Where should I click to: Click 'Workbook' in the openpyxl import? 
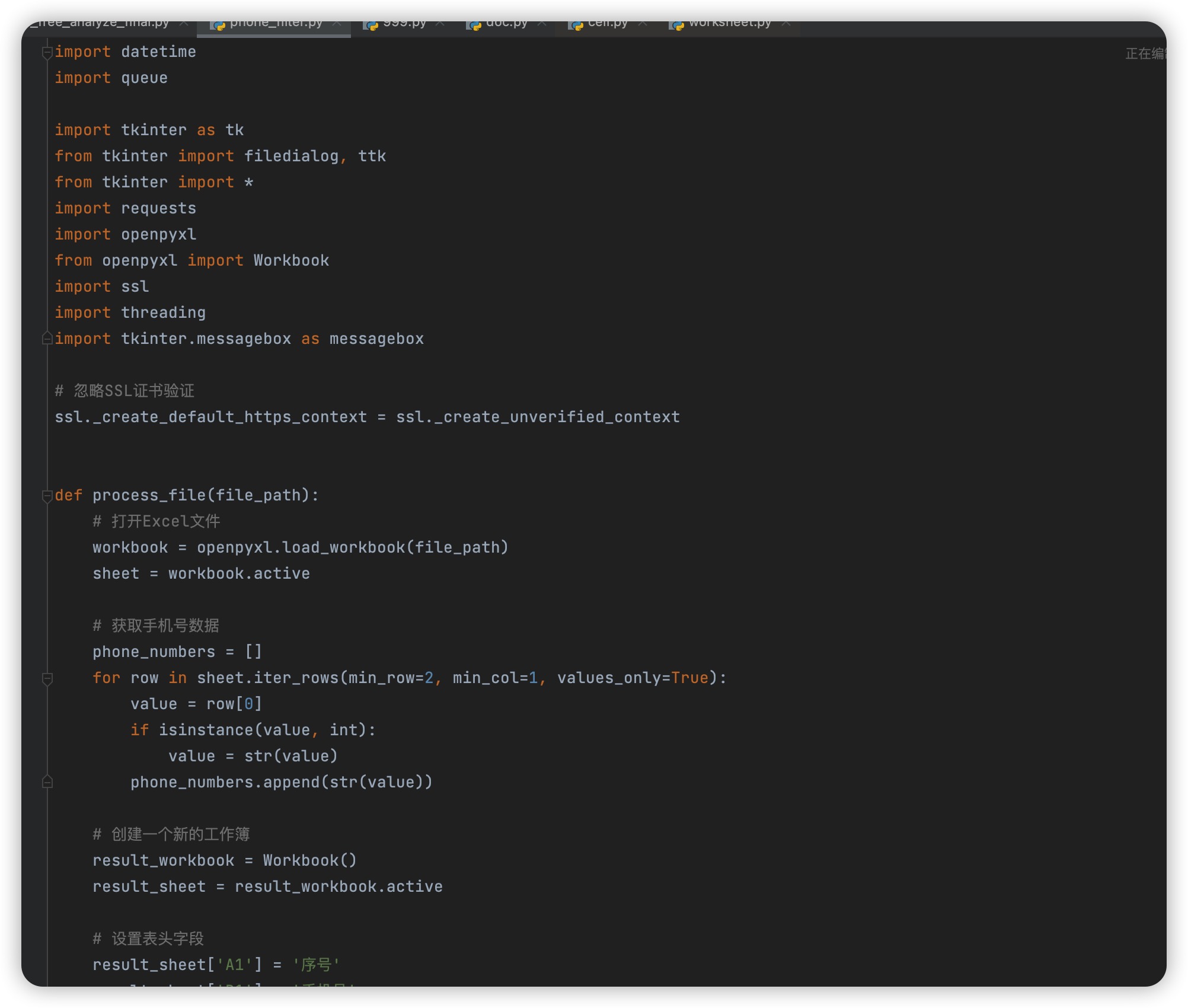(x=291, y=261)
